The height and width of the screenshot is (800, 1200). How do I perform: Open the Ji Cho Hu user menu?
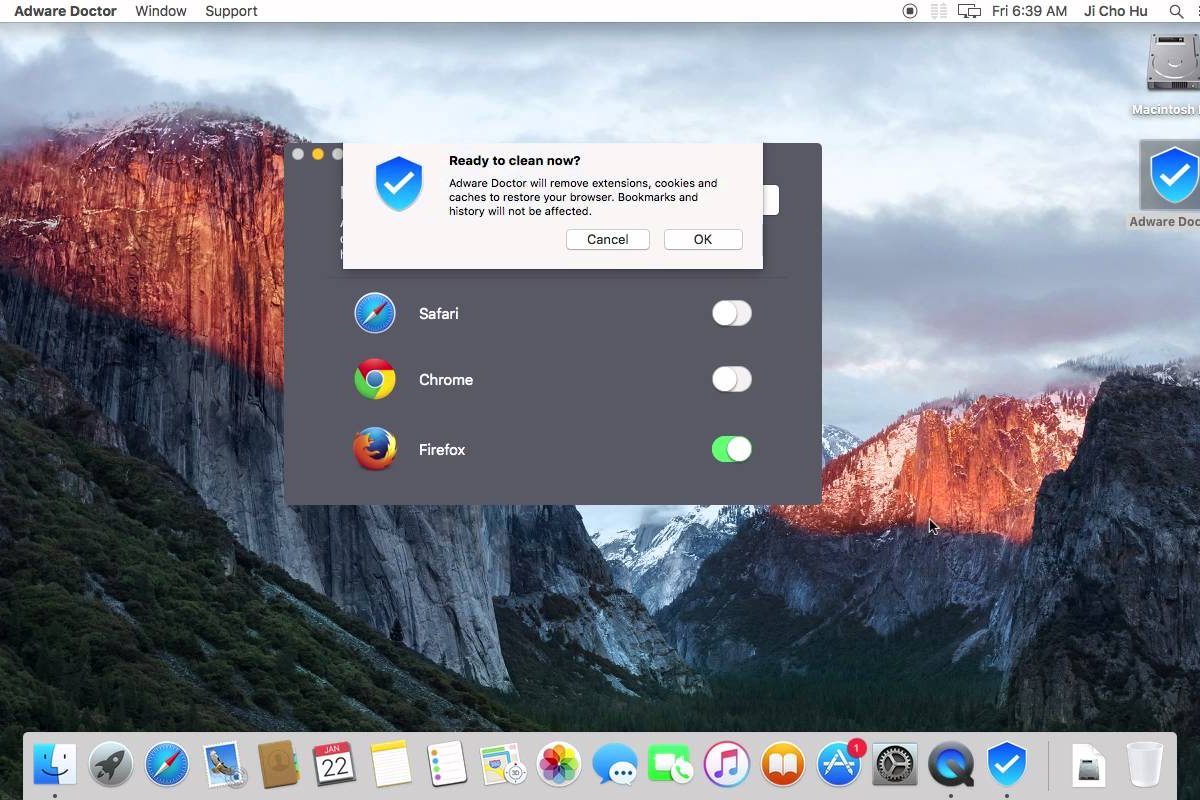pos(1115,11)
